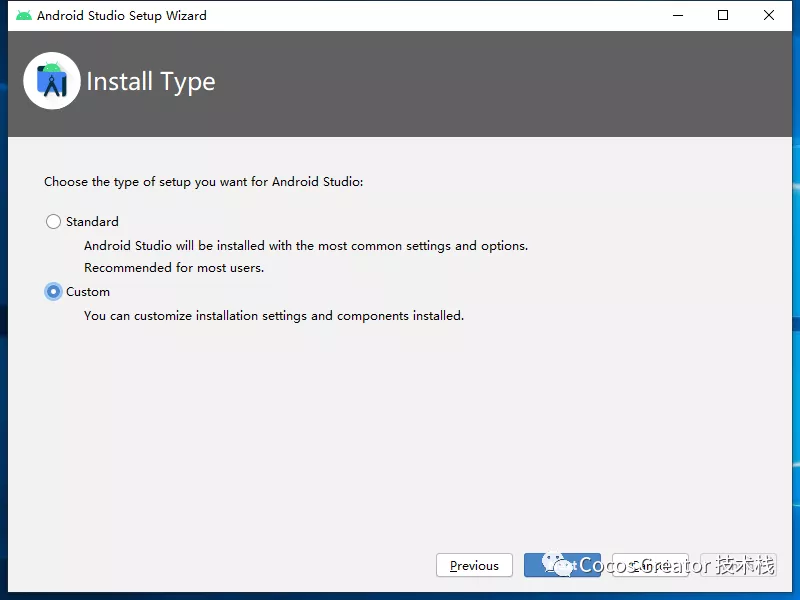The width and height of the screenshot is (800, 600).
Task: Choose the Custom radio button circle
Action: click(x=53, y=292)
